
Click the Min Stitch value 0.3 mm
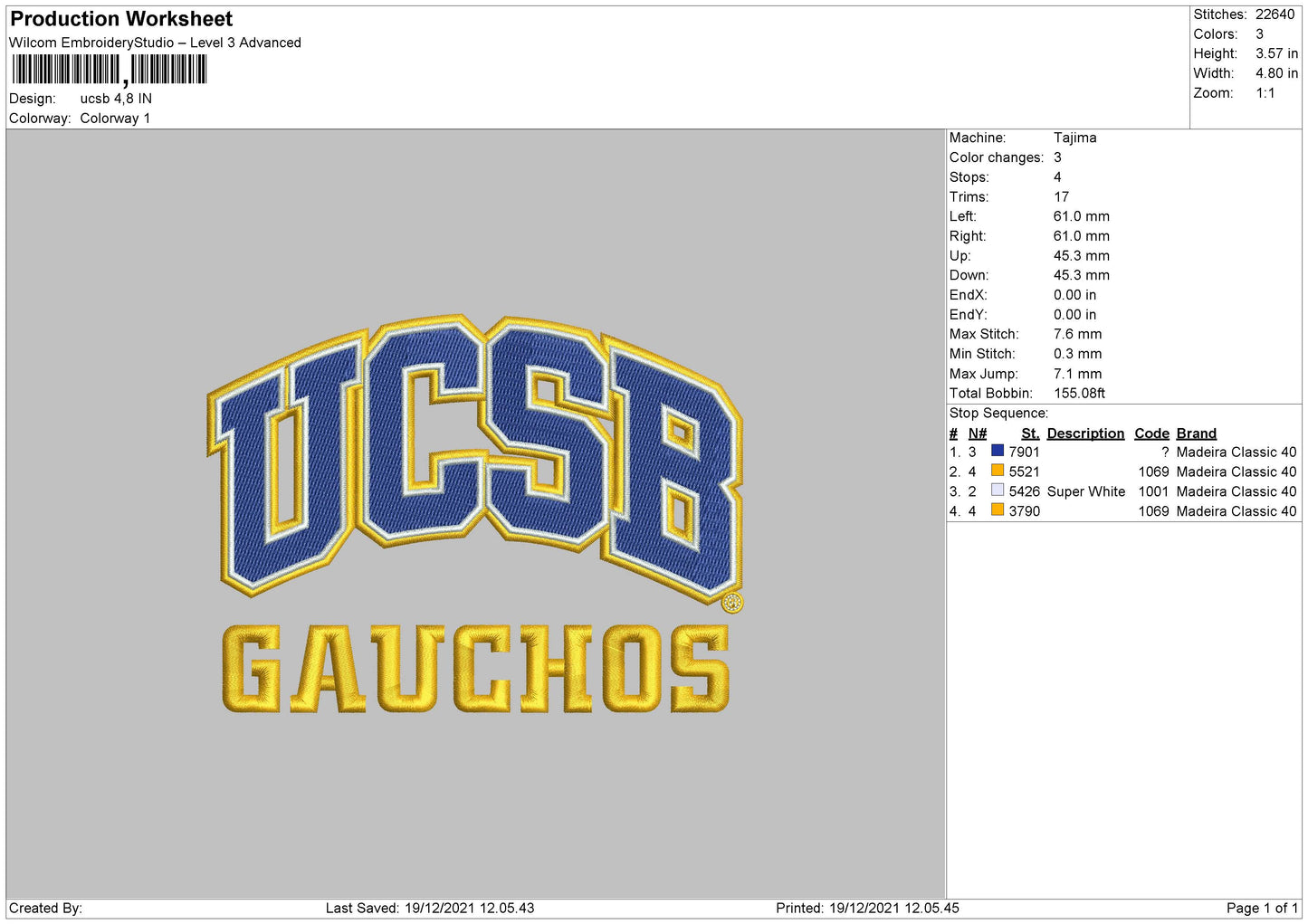1077,354
